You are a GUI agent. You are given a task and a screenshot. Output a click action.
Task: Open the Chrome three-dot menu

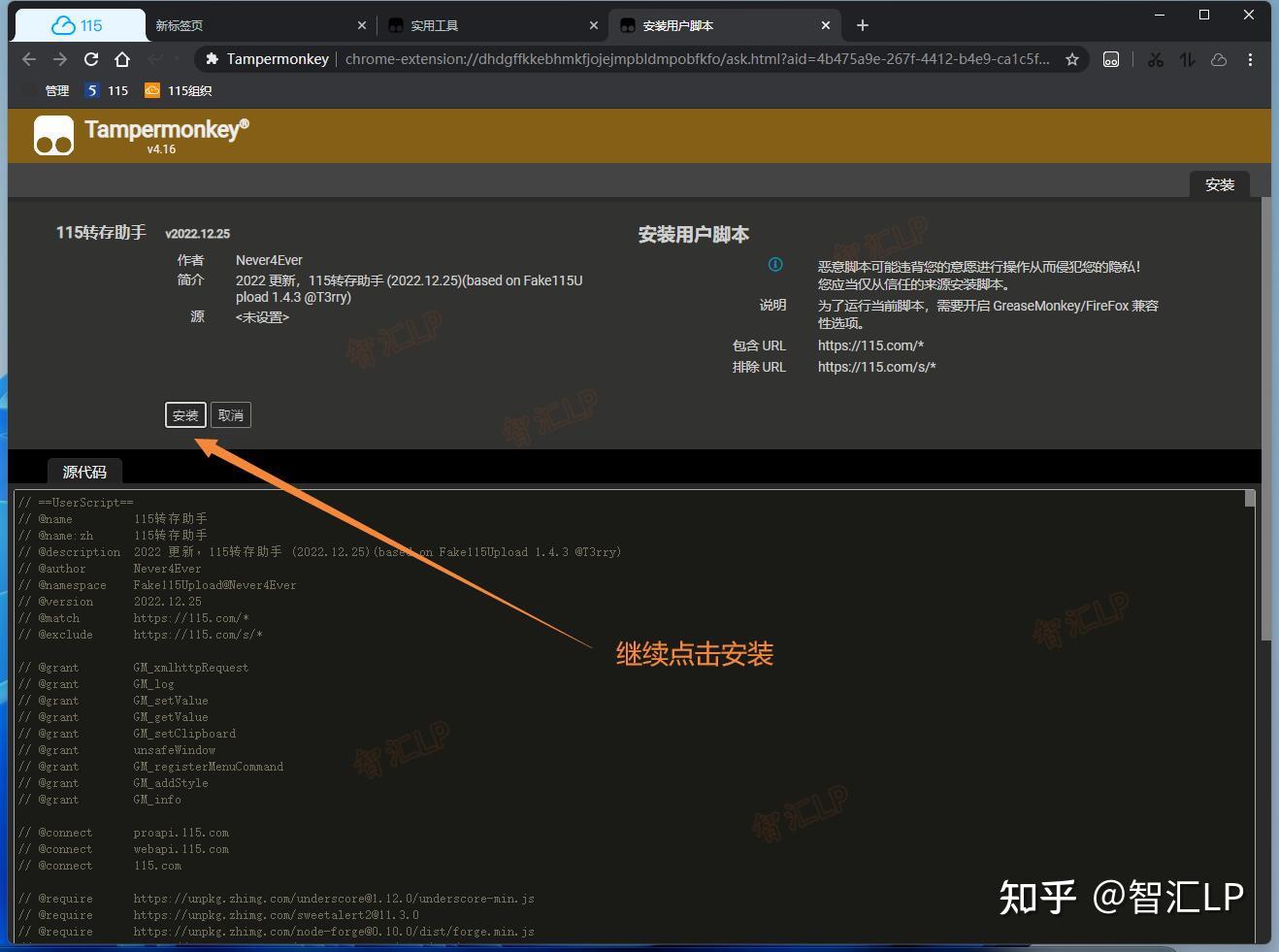click(1250, 59)
